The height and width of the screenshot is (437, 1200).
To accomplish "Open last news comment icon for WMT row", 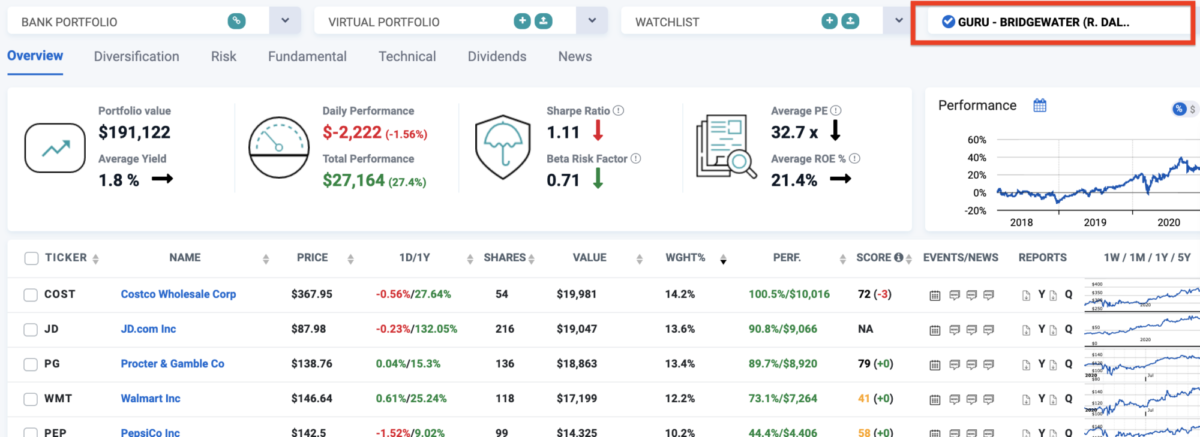I will (988, 400).
